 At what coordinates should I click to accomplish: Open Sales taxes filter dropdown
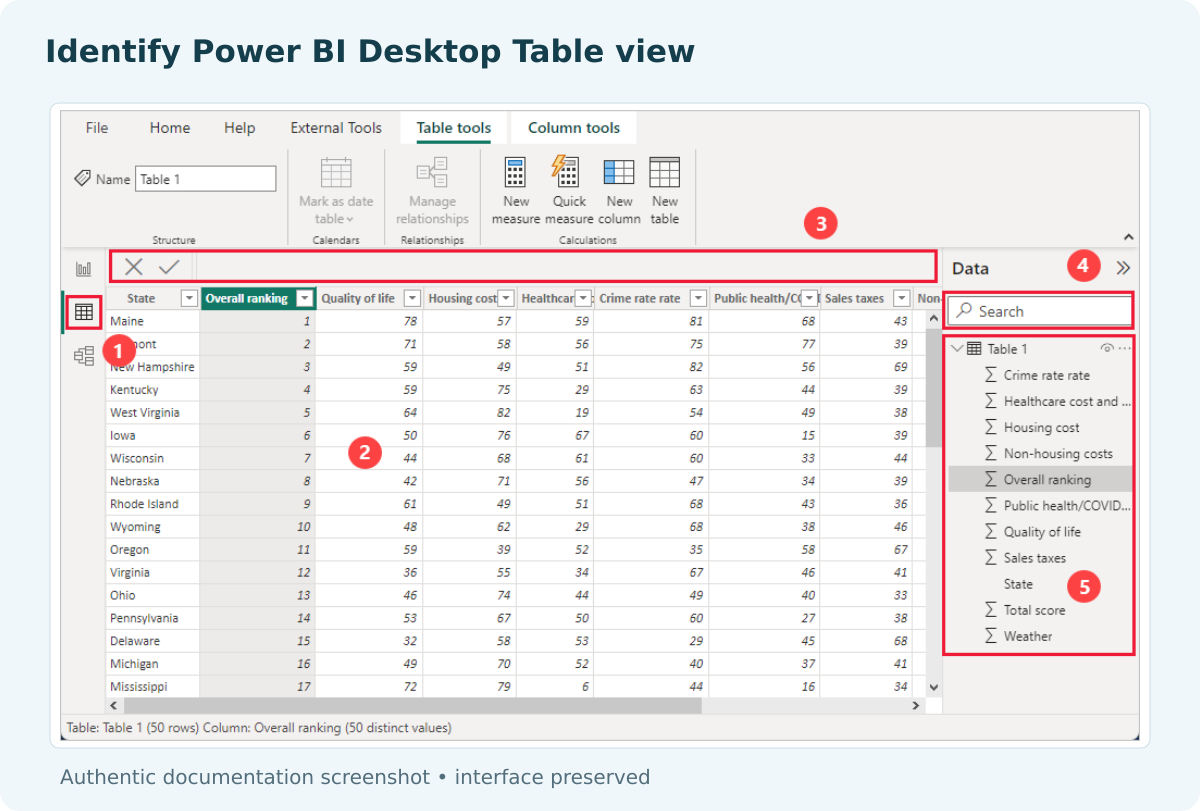click(902, 298)
